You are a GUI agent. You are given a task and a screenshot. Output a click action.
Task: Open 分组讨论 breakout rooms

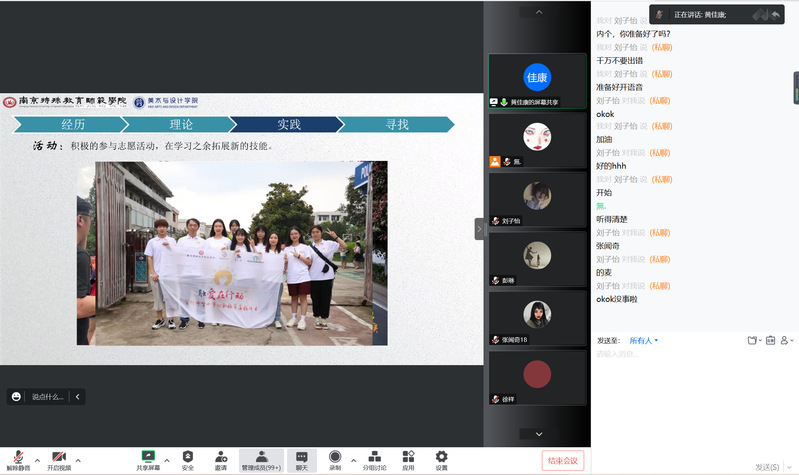pyautogui.click(x=373, y=459)
